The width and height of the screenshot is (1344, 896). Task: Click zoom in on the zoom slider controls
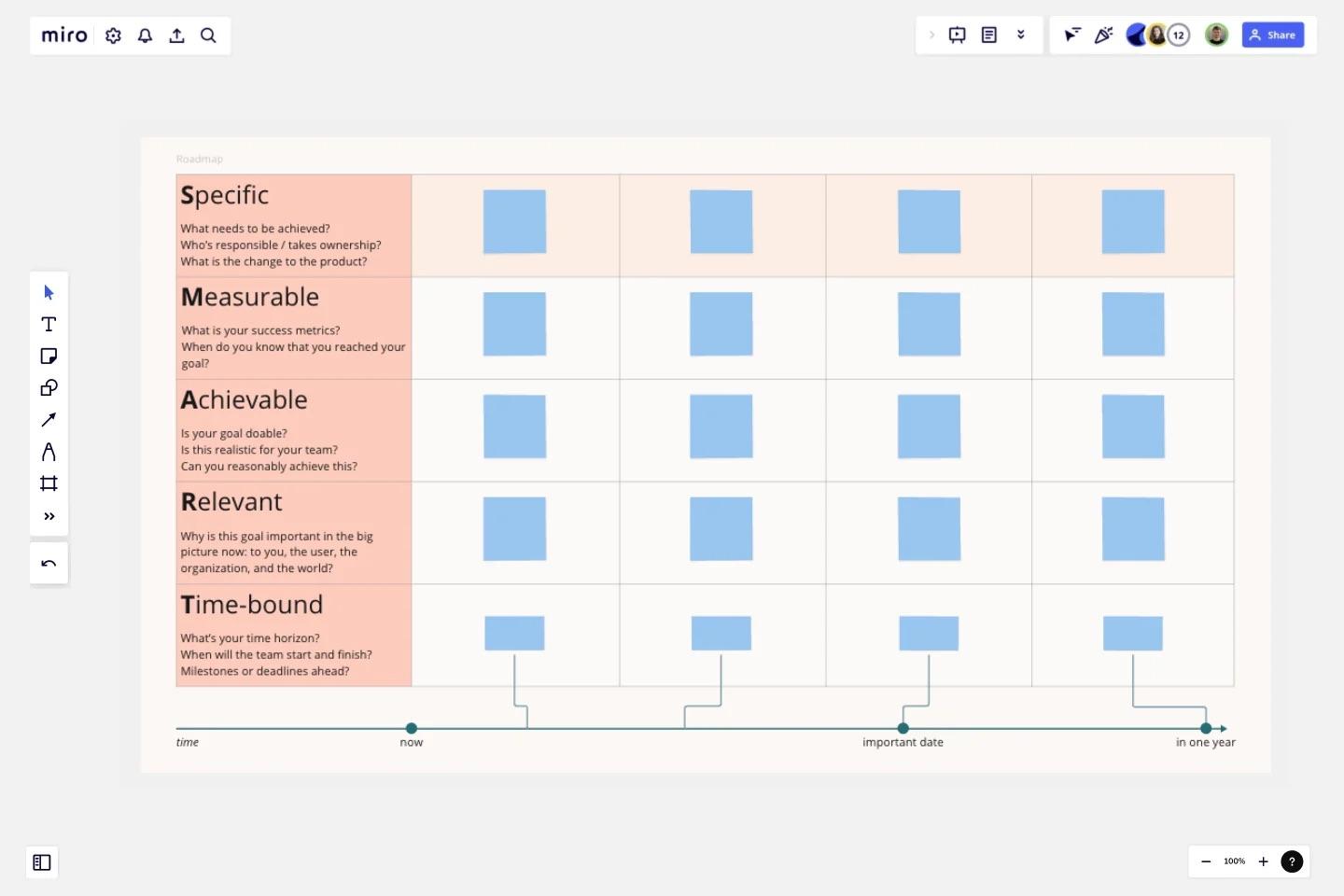point(1263,861)
